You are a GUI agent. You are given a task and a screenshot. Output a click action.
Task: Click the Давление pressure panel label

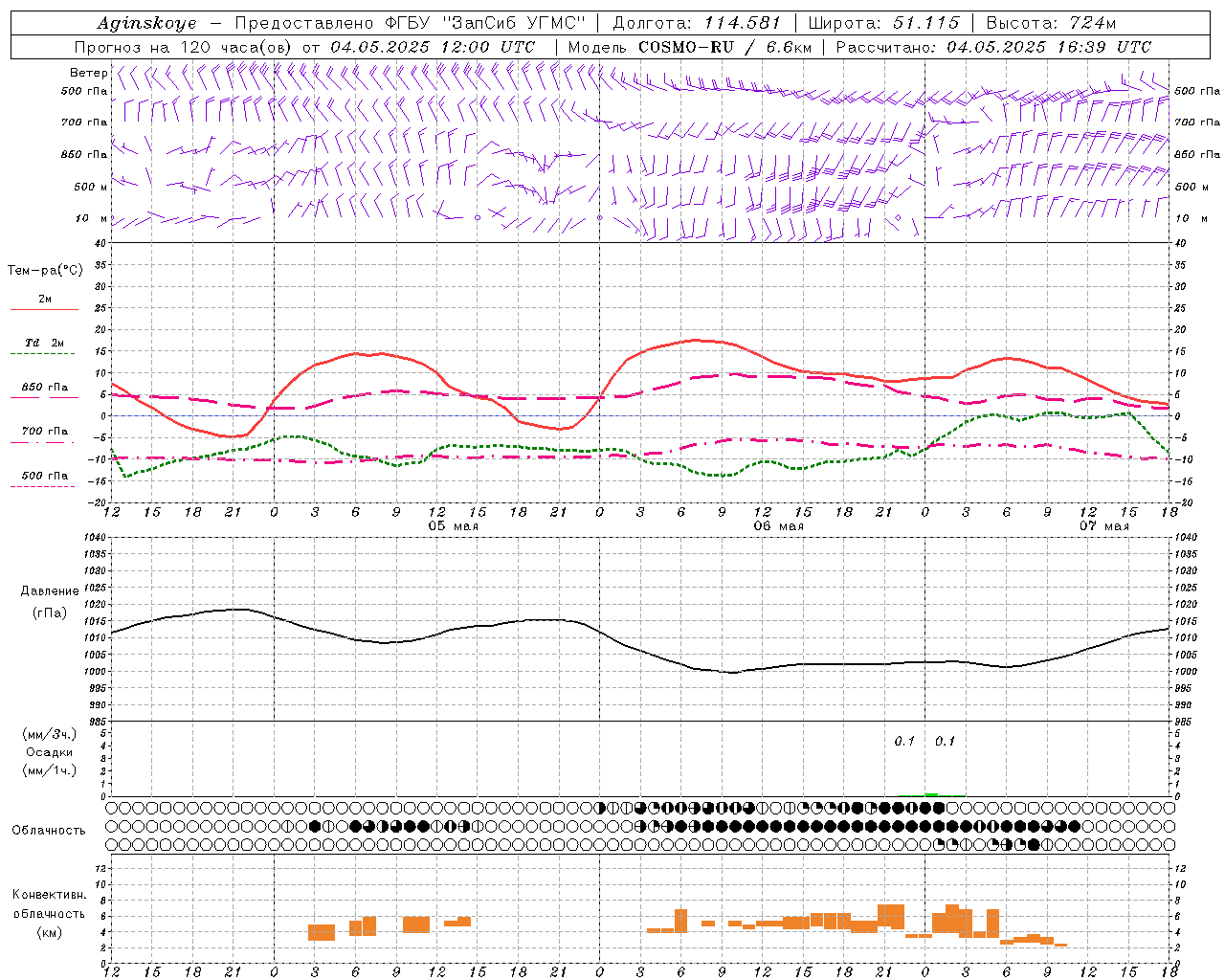[50, 591]
